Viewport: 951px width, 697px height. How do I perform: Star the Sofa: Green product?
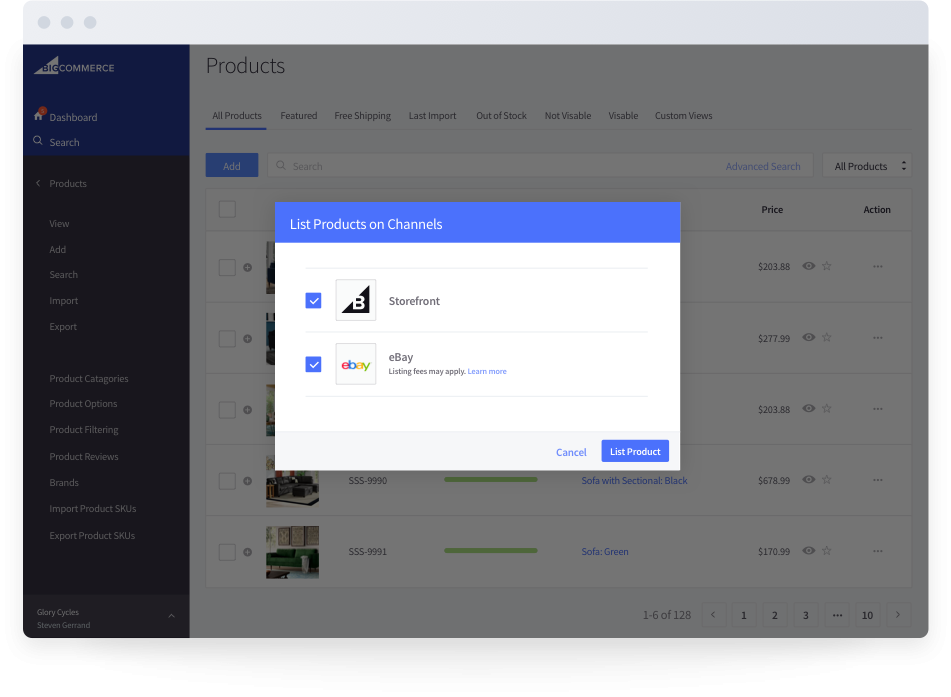tap(827, 550)
